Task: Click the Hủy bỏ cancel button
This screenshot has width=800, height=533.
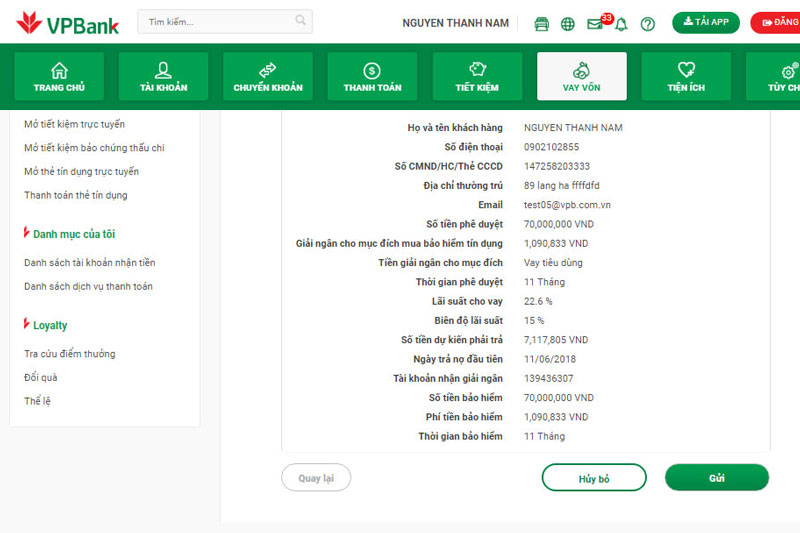Action: click(594, 478)
